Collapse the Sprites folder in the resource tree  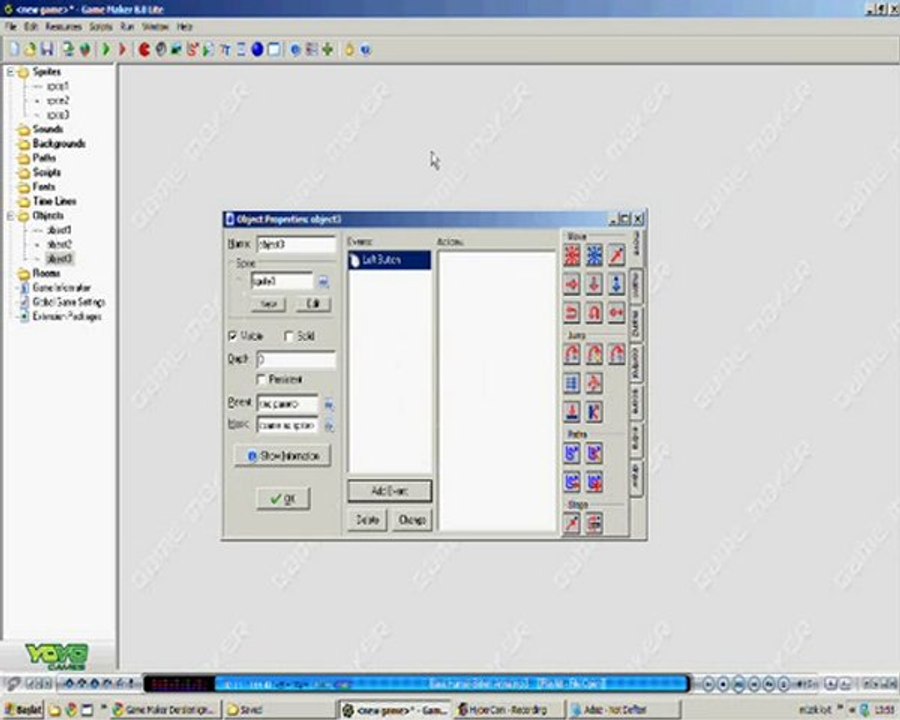(10, 72)
